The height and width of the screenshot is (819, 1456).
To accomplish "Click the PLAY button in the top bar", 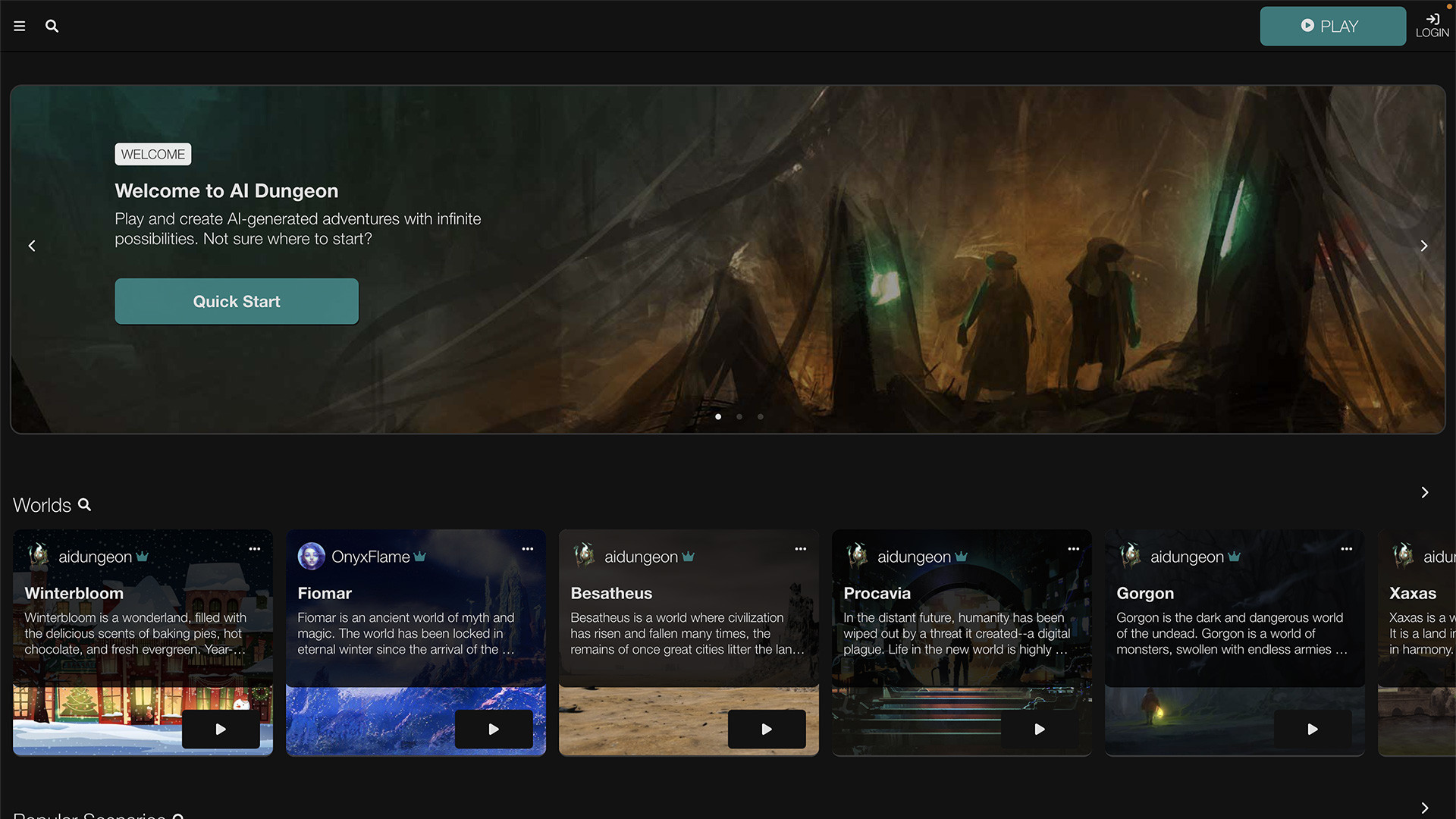I will coord(1333,26).
